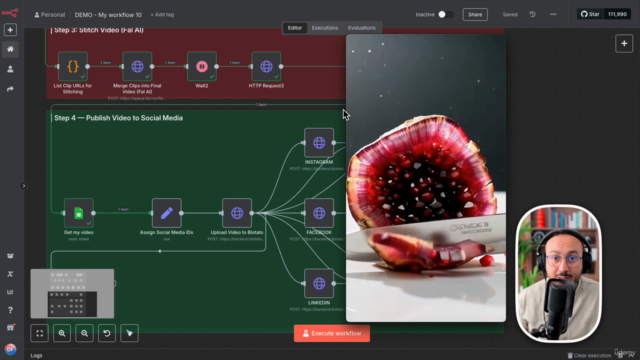Select the Step 3 Stitch Video sticky title

pyautogui.click(x=99, y=30)
